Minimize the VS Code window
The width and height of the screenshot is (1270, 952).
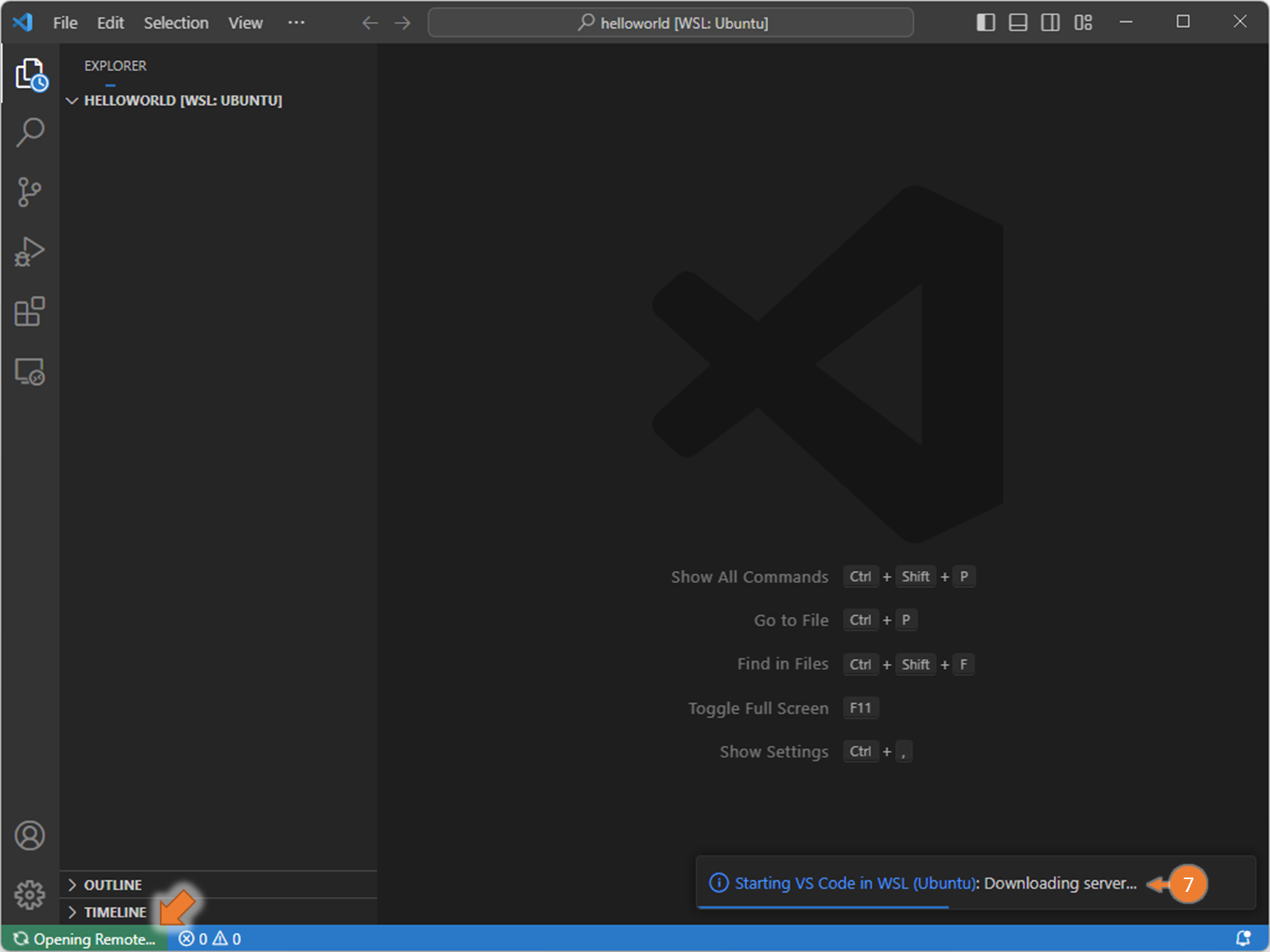[1126, 22]
